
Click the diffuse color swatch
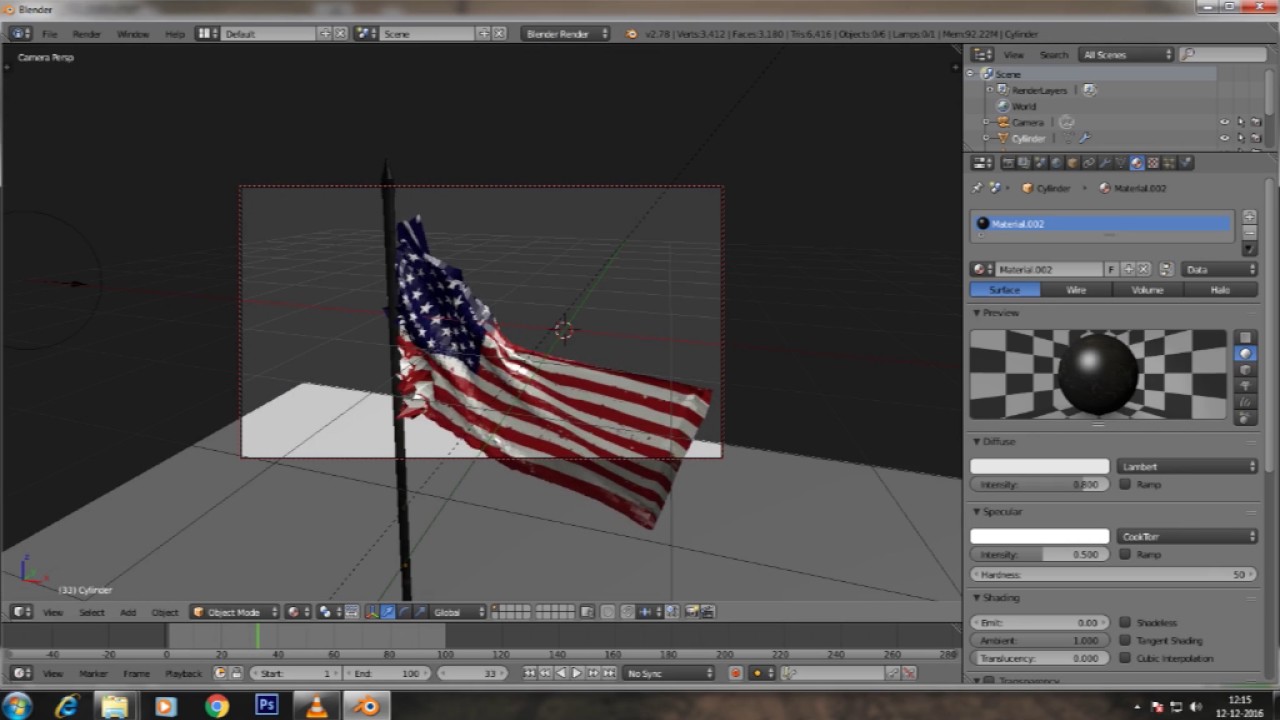coord(1040,466)
